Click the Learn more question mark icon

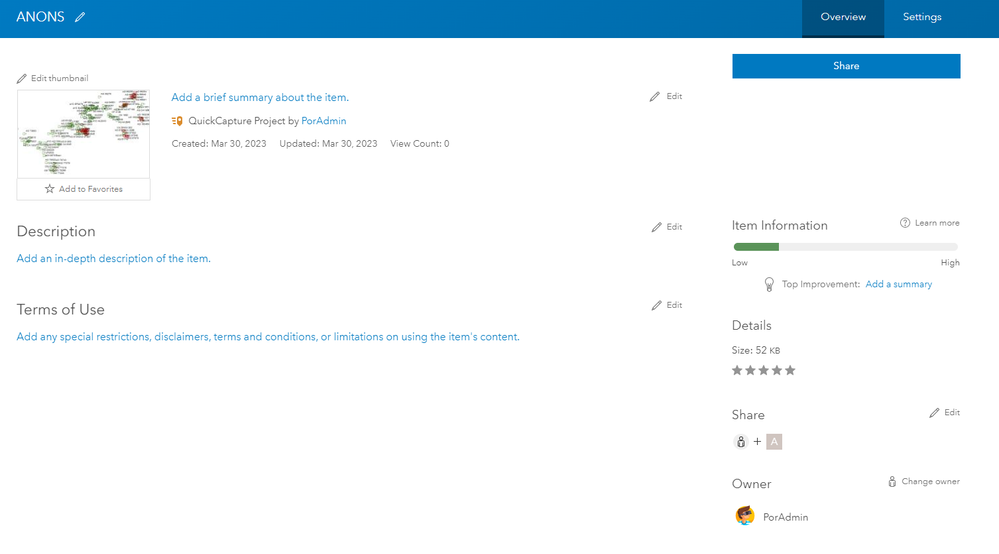(905, 223)
